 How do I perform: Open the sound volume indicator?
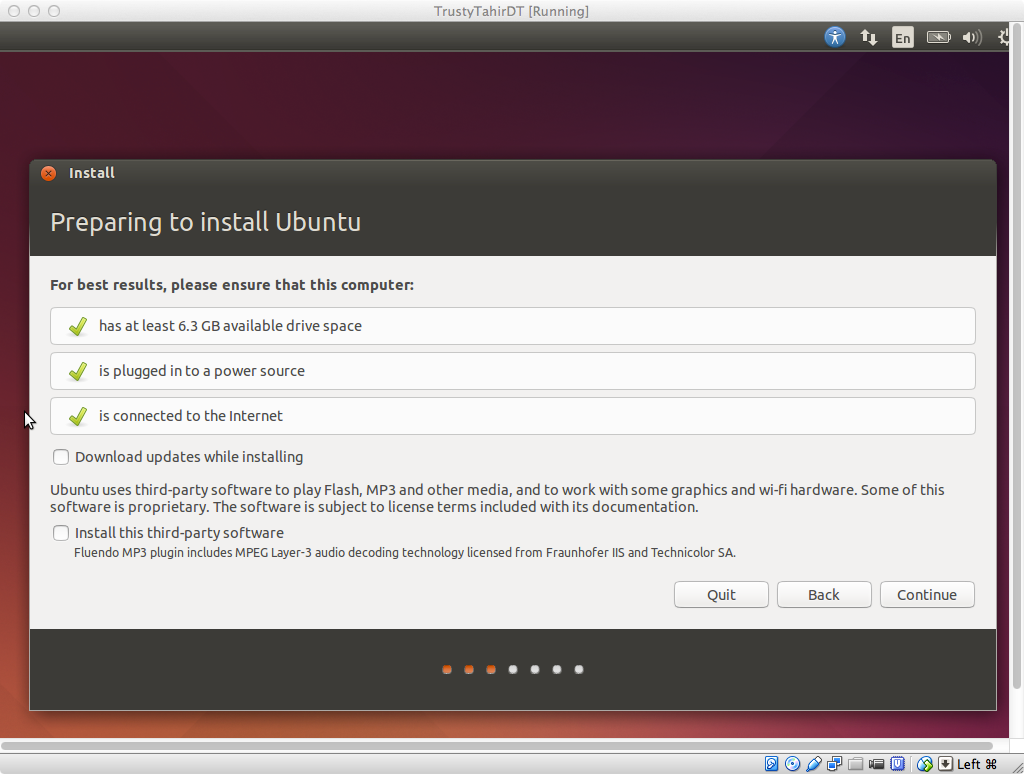[x=972, y=37]
